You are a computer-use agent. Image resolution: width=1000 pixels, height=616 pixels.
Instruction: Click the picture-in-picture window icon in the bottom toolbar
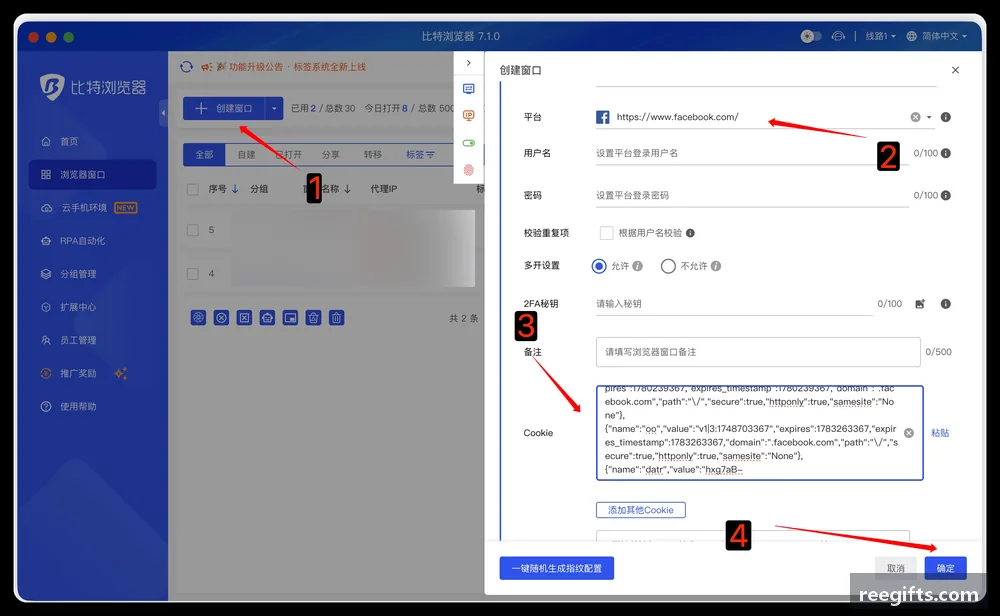[290, 318]
